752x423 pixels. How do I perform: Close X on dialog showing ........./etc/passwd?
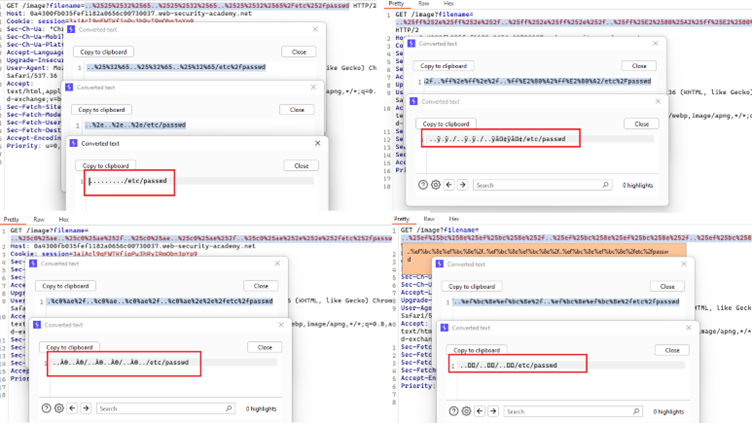pyautogui.click(x=317, y=143)
